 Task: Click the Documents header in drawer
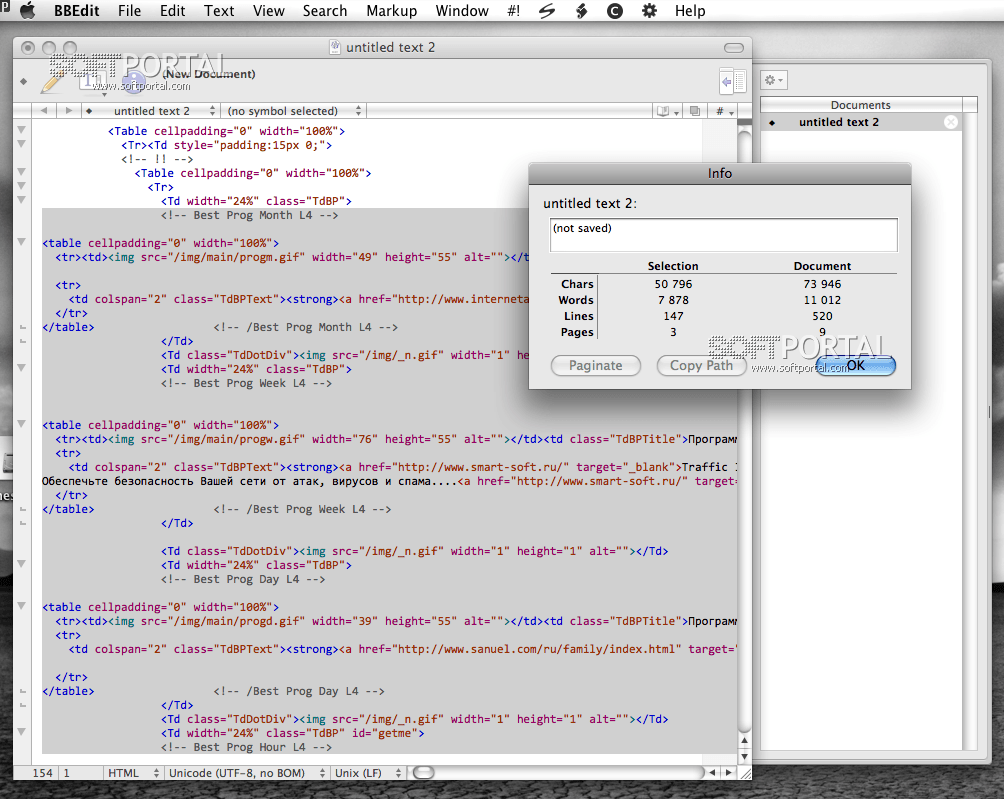coord(861,104)
